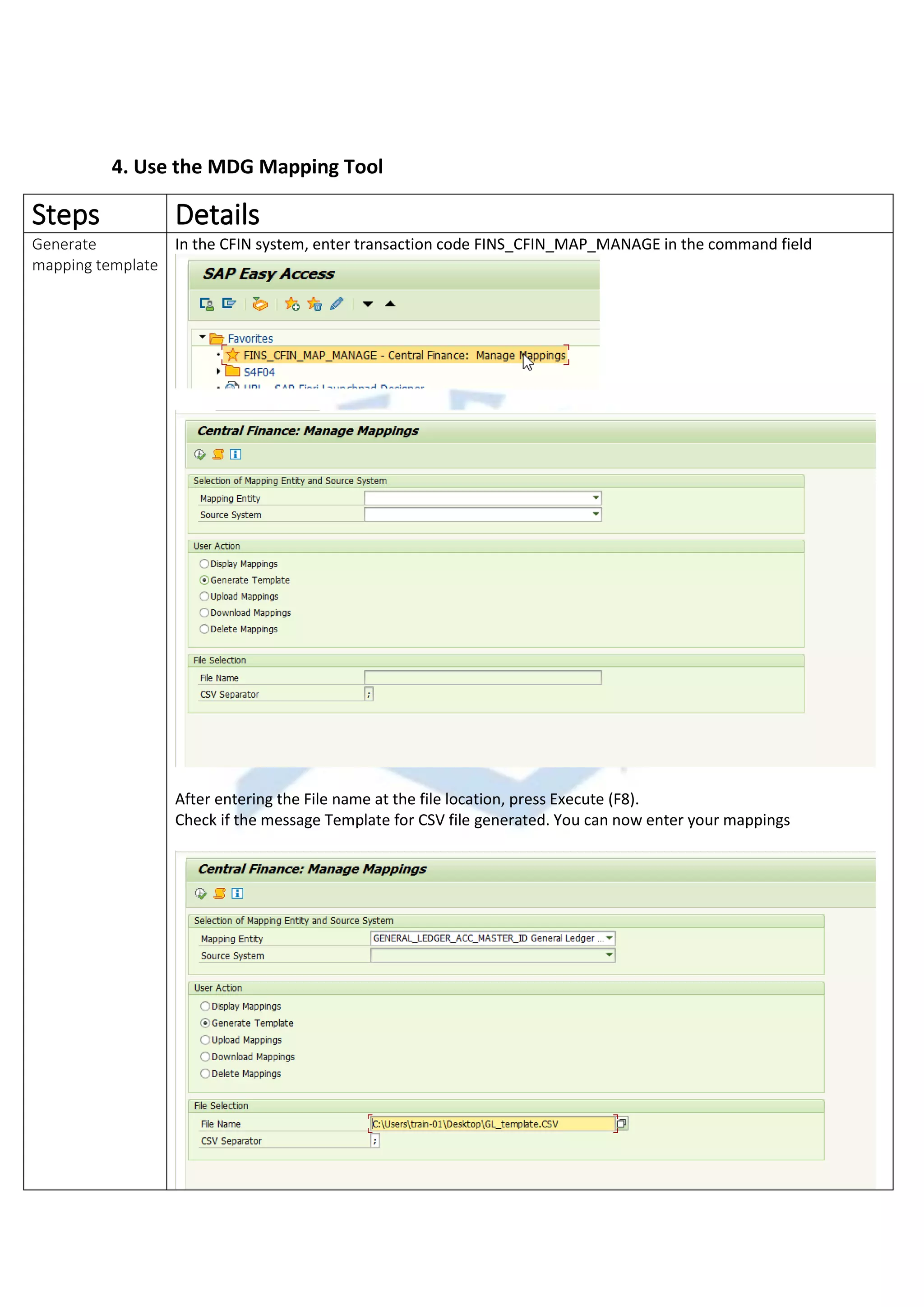This screenshot has height=1307, width=924.
Task: Open SAP Business Workplace icon
Action: (260, 304)
